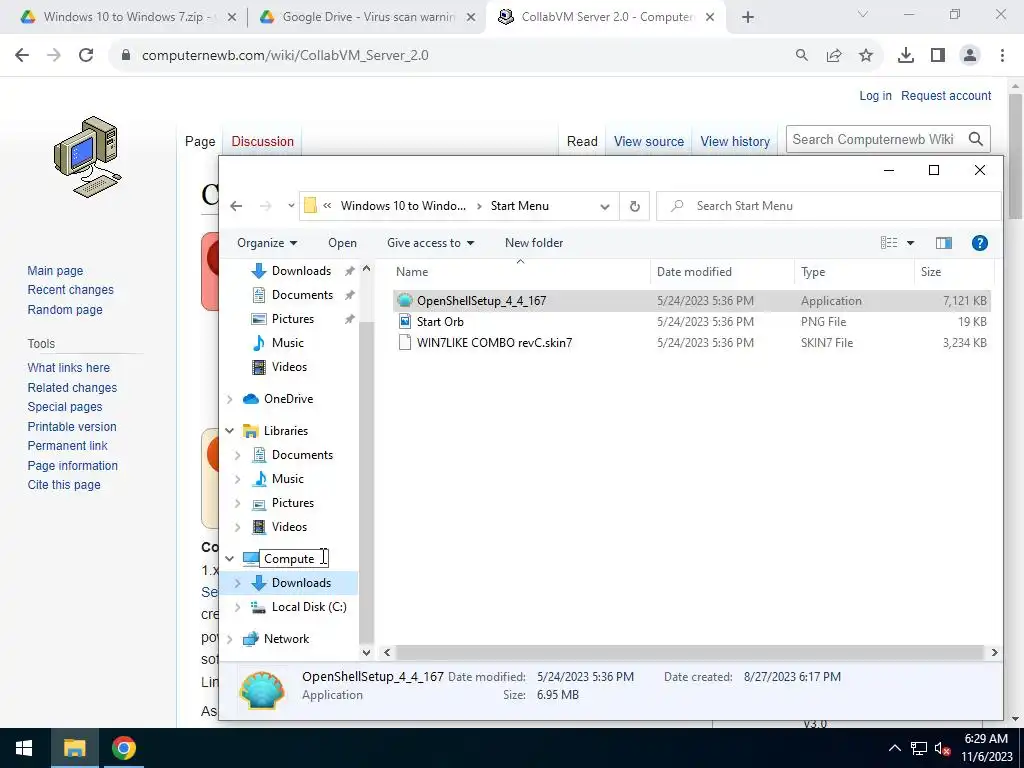Viewport: 1024px width, 768px height.
Task: Open Special pages link
Action: point(65,407)
